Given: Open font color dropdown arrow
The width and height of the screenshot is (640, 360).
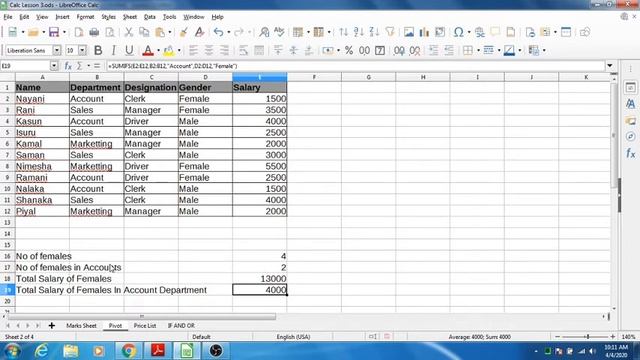Looking at the screenshot, I should [x=158, y=50].
